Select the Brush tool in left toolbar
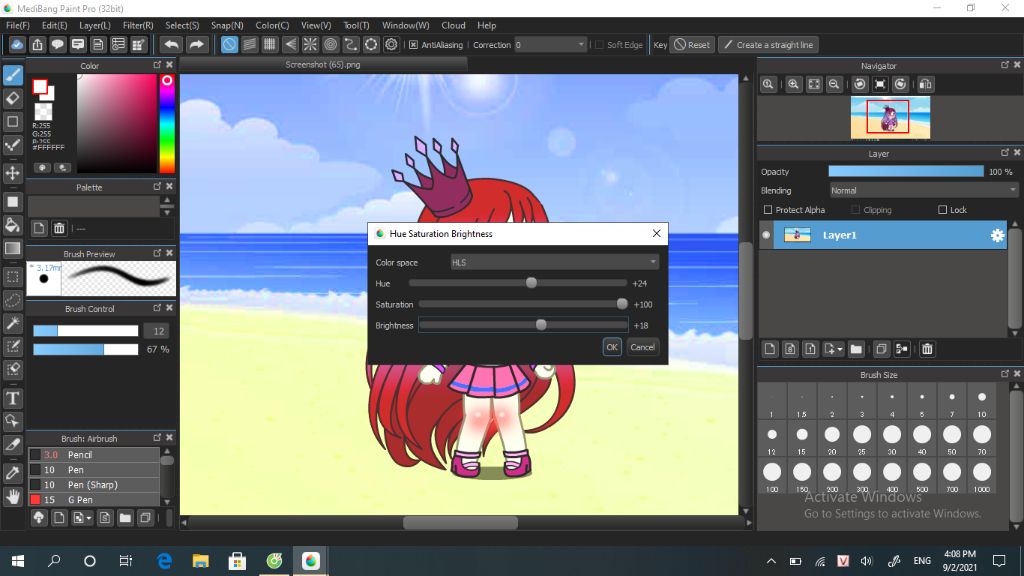The width and height of the screenshot is (1024, 576). point(12,75)
